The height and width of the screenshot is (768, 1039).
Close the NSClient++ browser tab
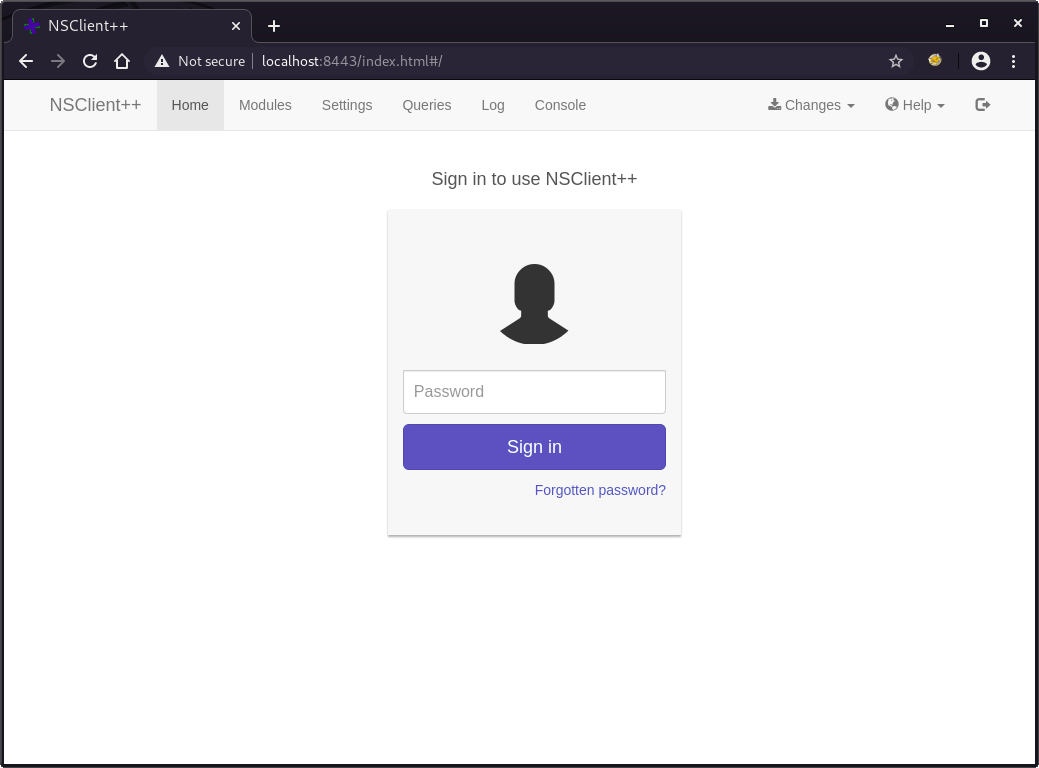(x=236, y=26)
